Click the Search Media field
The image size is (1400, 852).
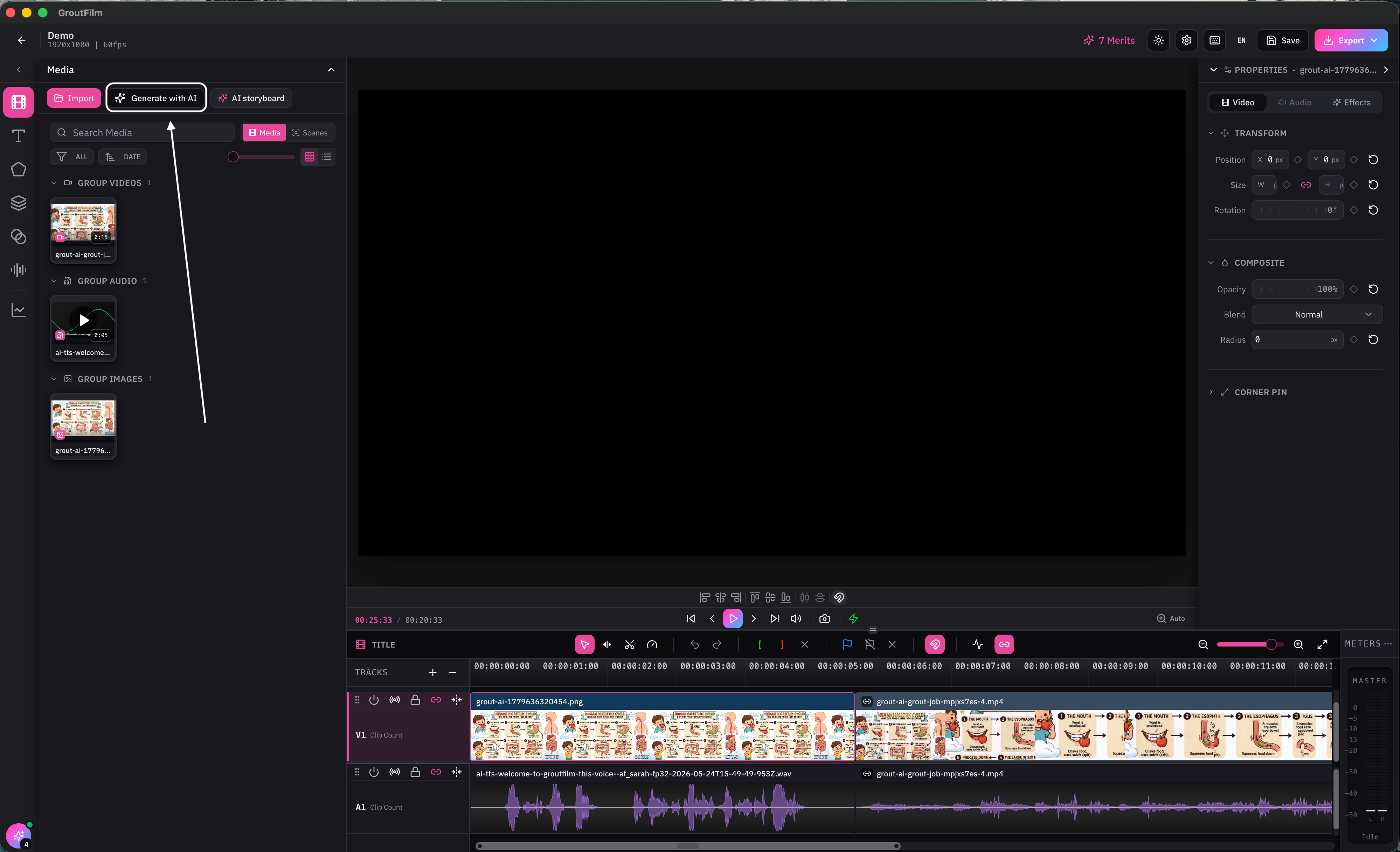point(143,133)
